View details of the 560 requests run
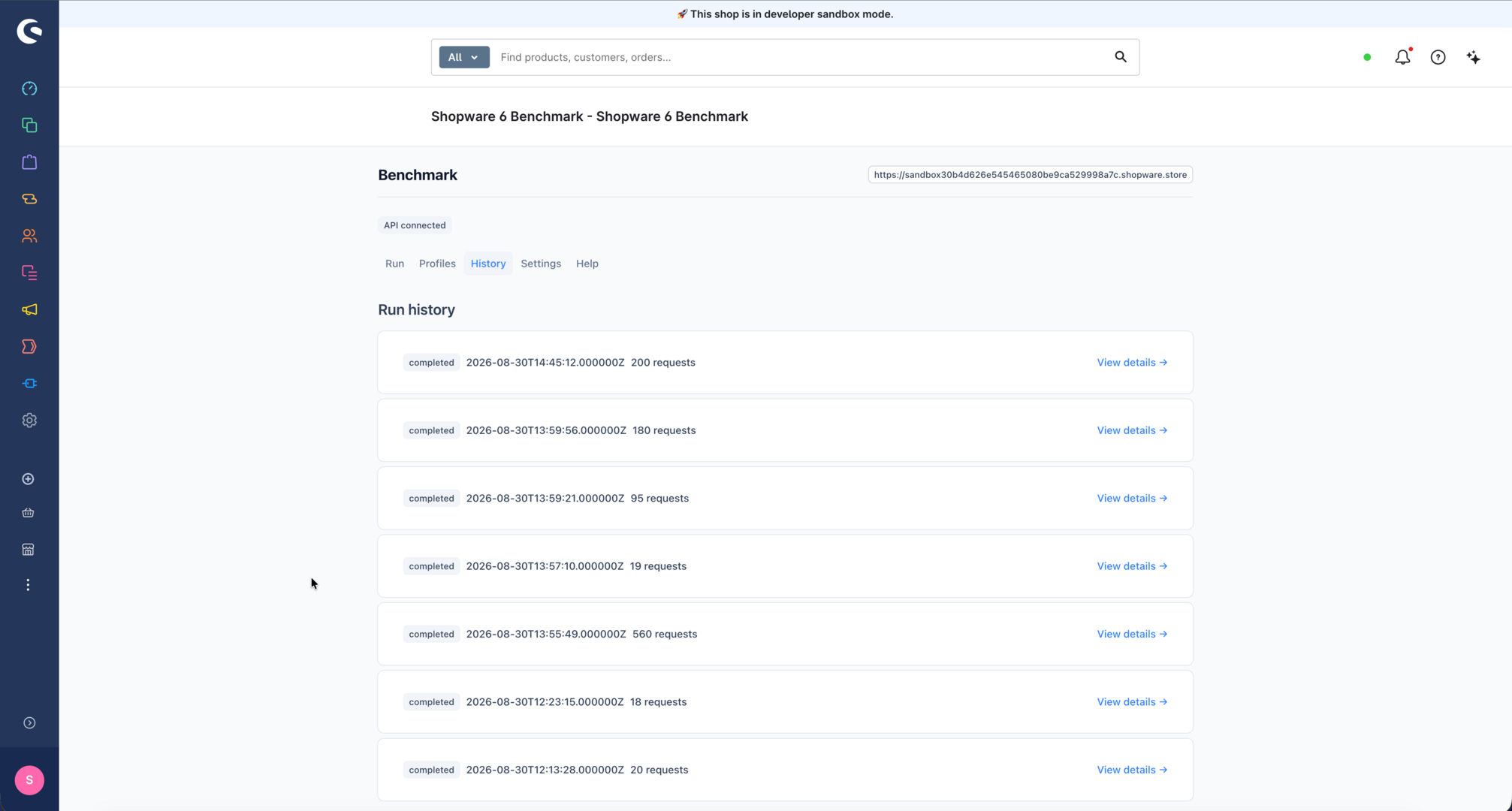The image size is (1512, 811). pos(1132,635)
